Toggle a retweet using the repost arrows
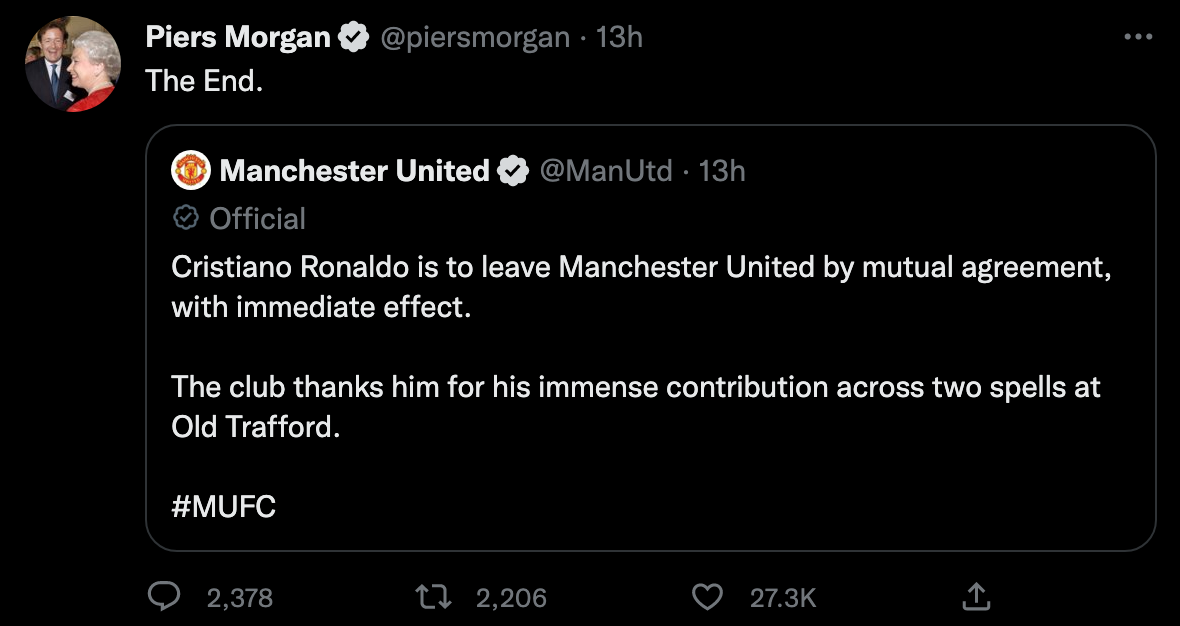 [432, 597]
